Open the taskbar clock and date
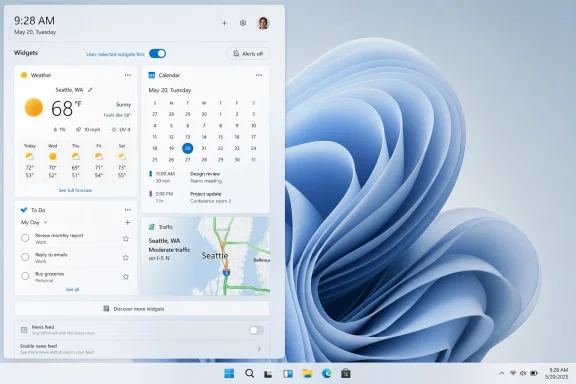The image size is (576, 384). pyautogui.click(x=556, y=373)
